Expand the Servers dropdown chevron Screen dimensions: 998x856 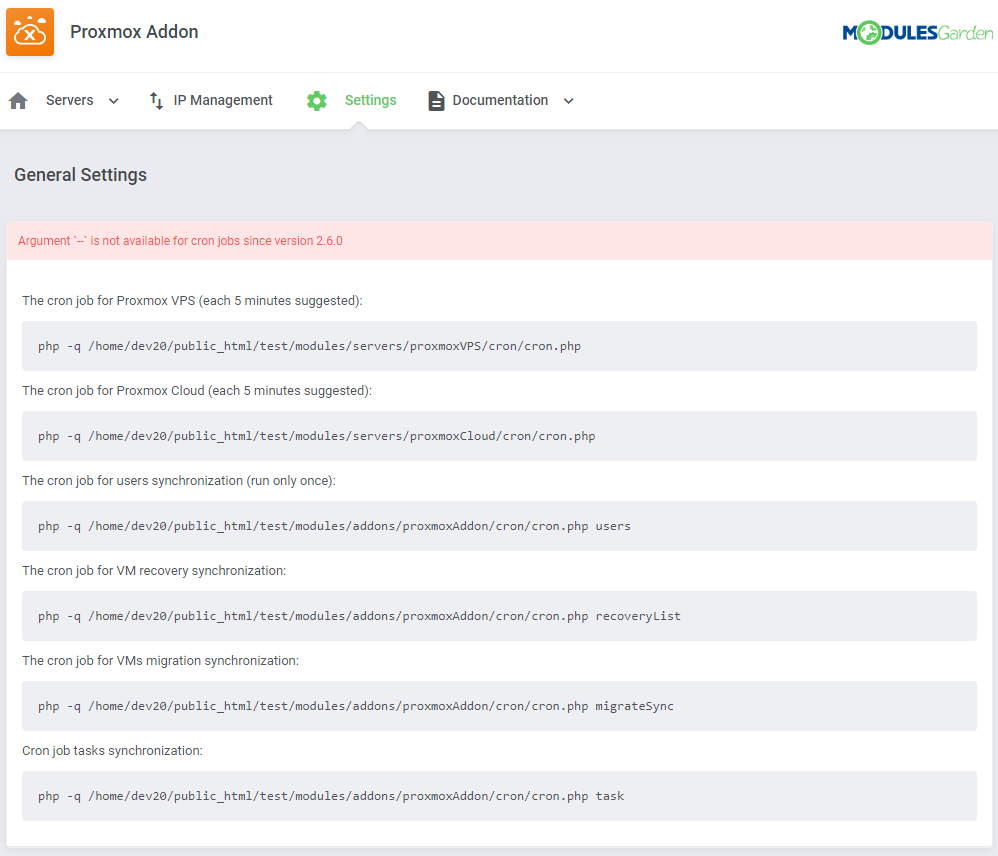coord(113,101)
